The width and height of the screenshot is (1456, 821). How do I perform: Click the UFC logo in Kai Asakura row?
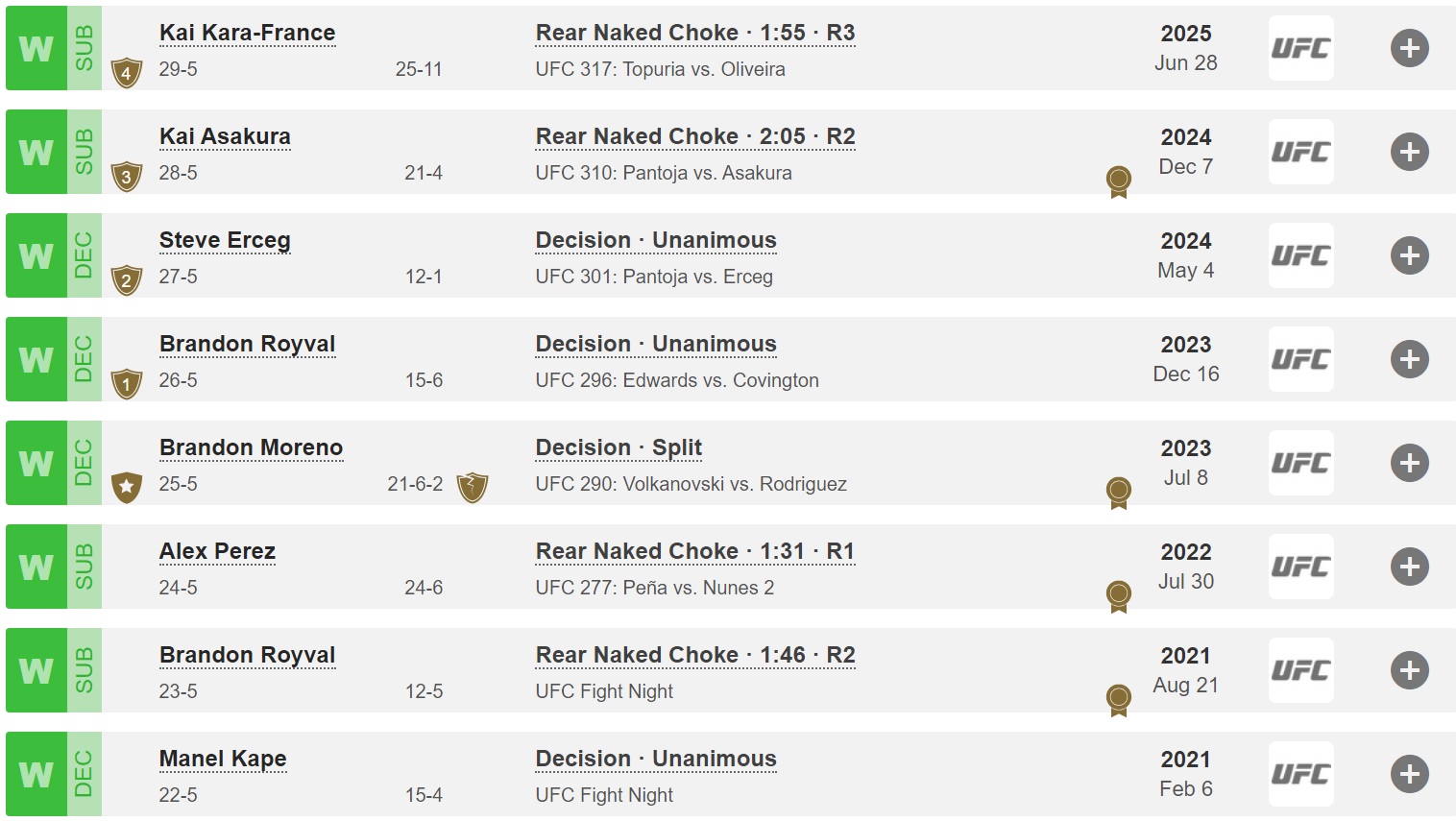click(x=1300, y=152)
